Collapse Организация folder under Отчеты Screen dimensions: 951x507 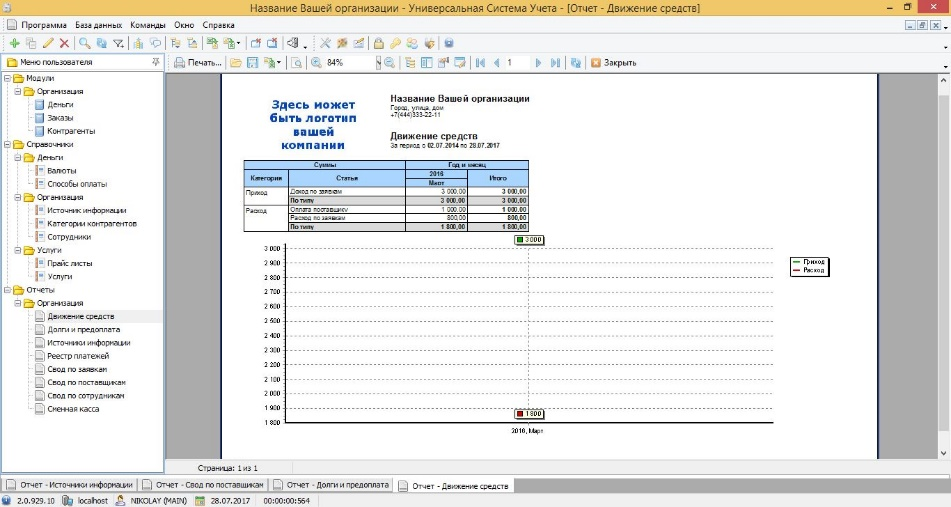click(x=18, y=303)
